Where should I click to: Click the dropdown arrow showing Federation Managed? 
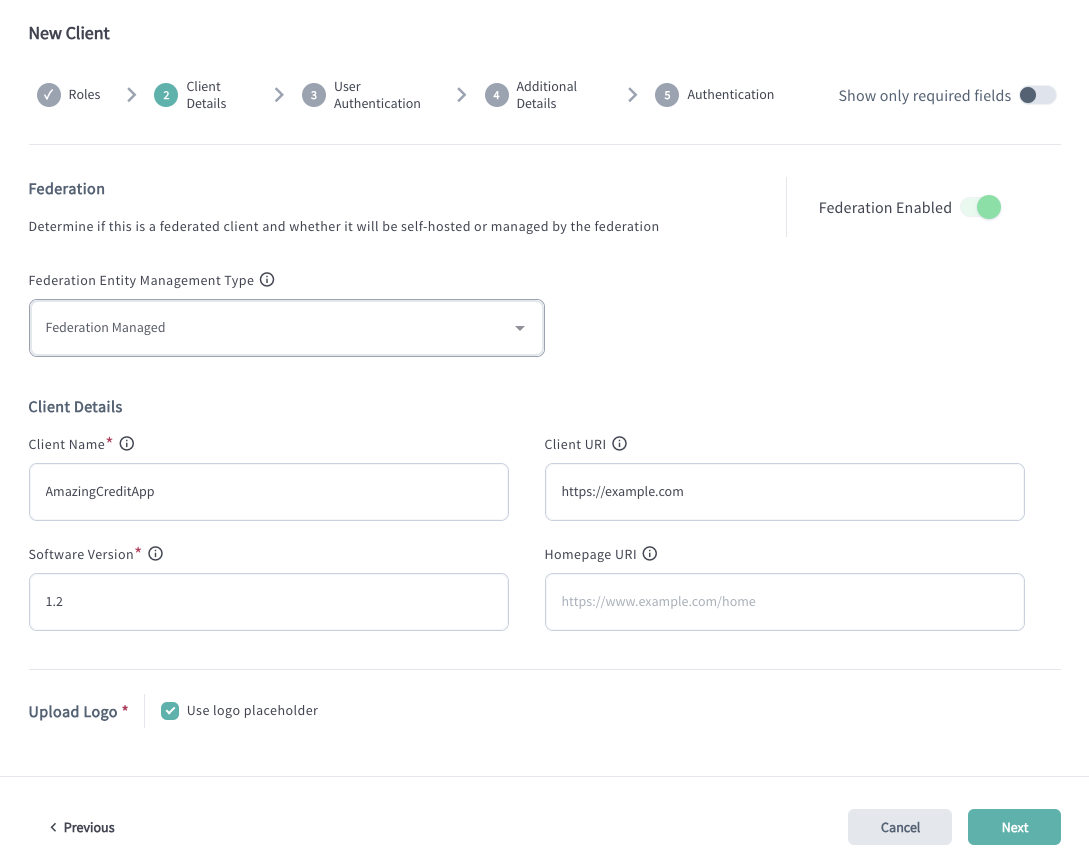pos(519,327)
